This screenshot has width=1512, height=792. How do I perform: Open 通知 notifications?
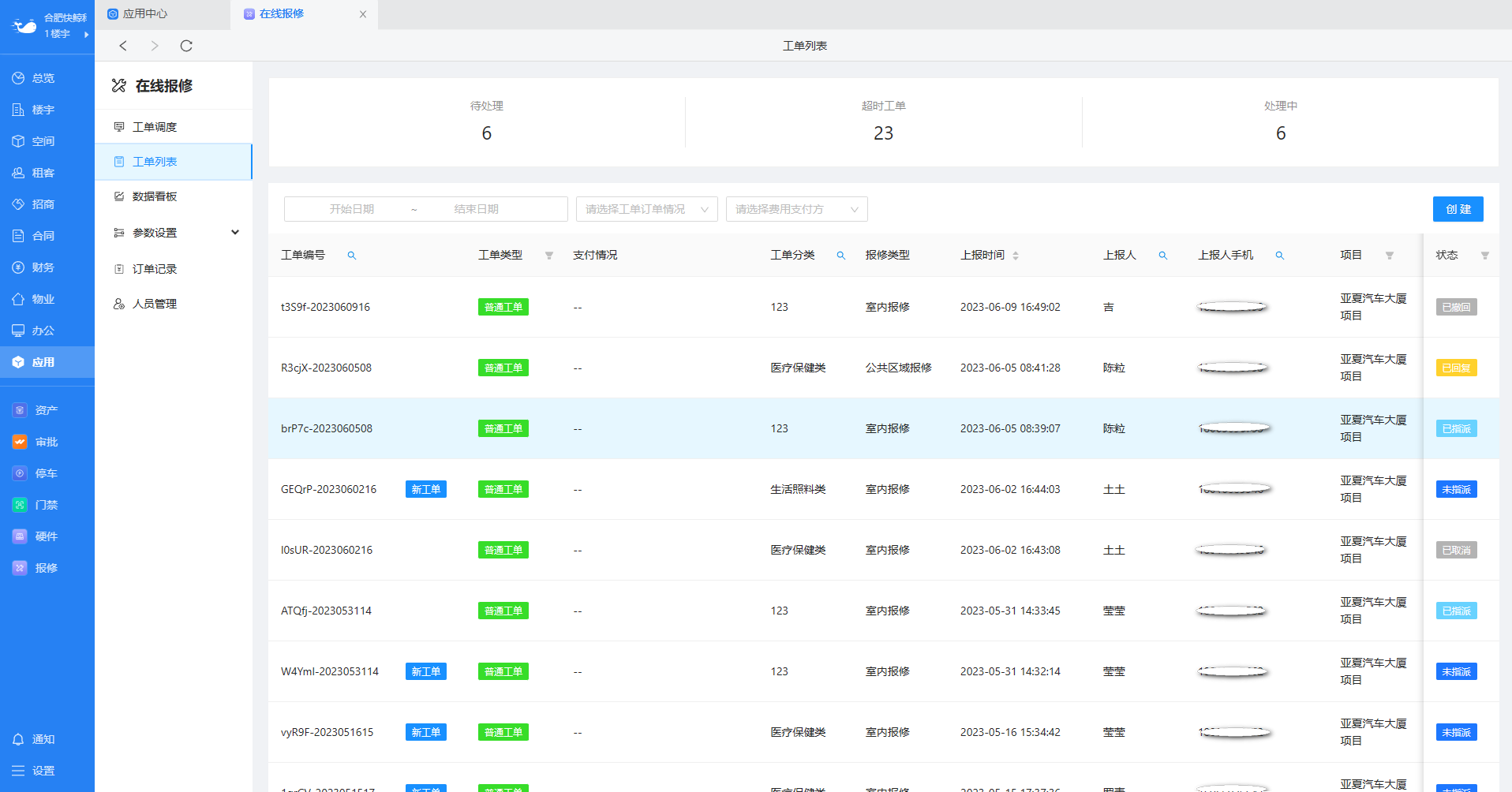pyautogui.click(x=47, y=739)
